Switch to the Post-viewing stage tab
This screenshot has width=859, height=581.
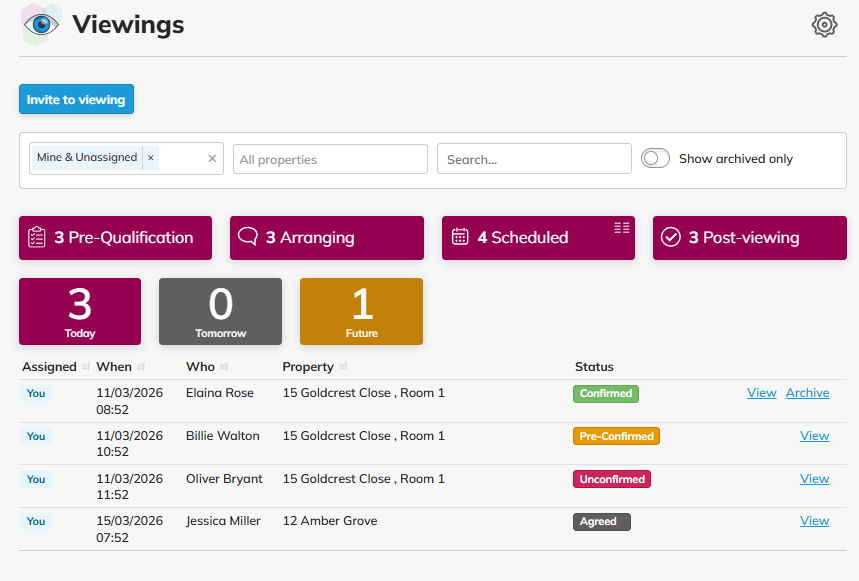(x=749, y=238)
